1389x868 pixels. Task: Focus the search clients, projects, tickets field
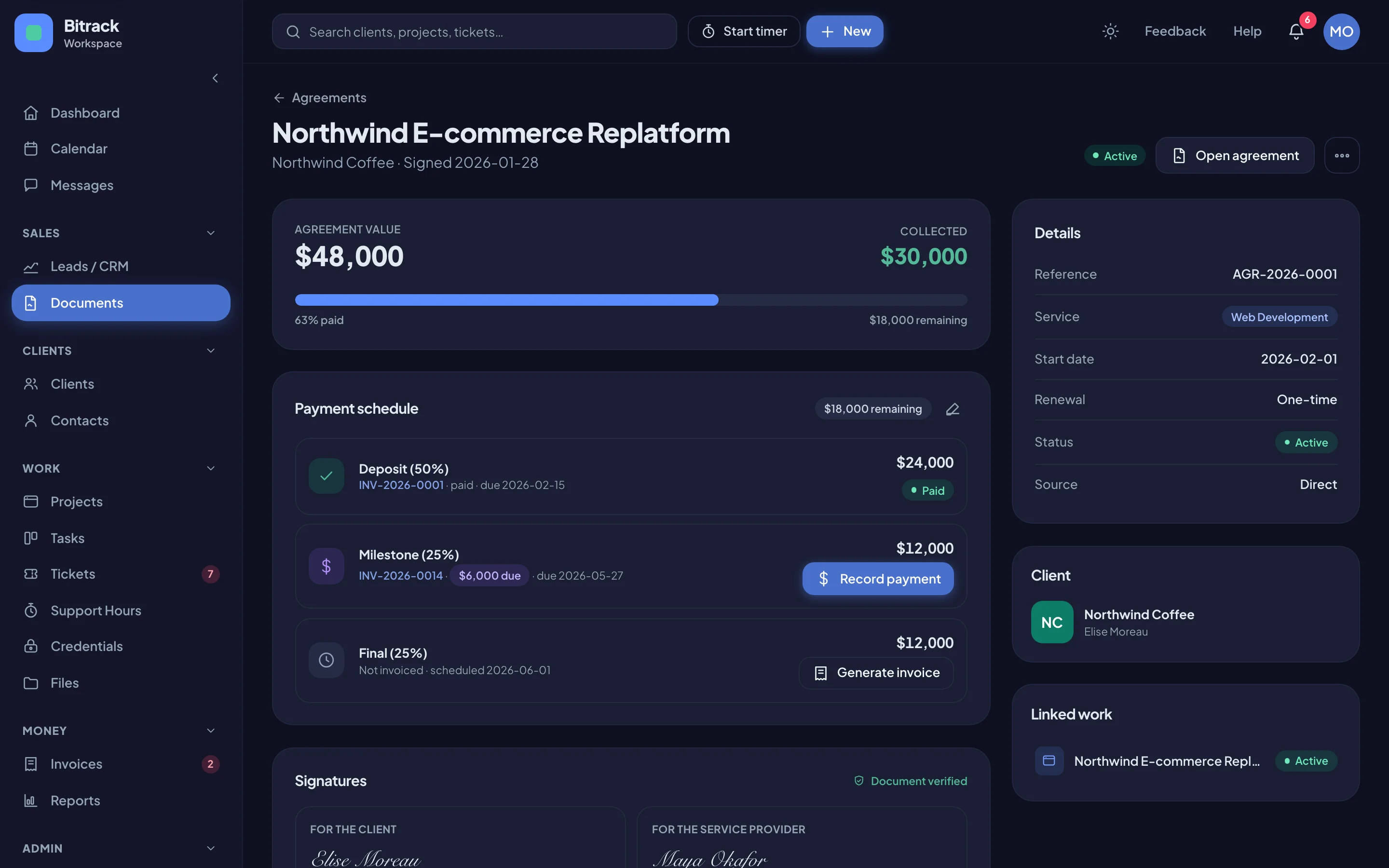click(474, 31)
